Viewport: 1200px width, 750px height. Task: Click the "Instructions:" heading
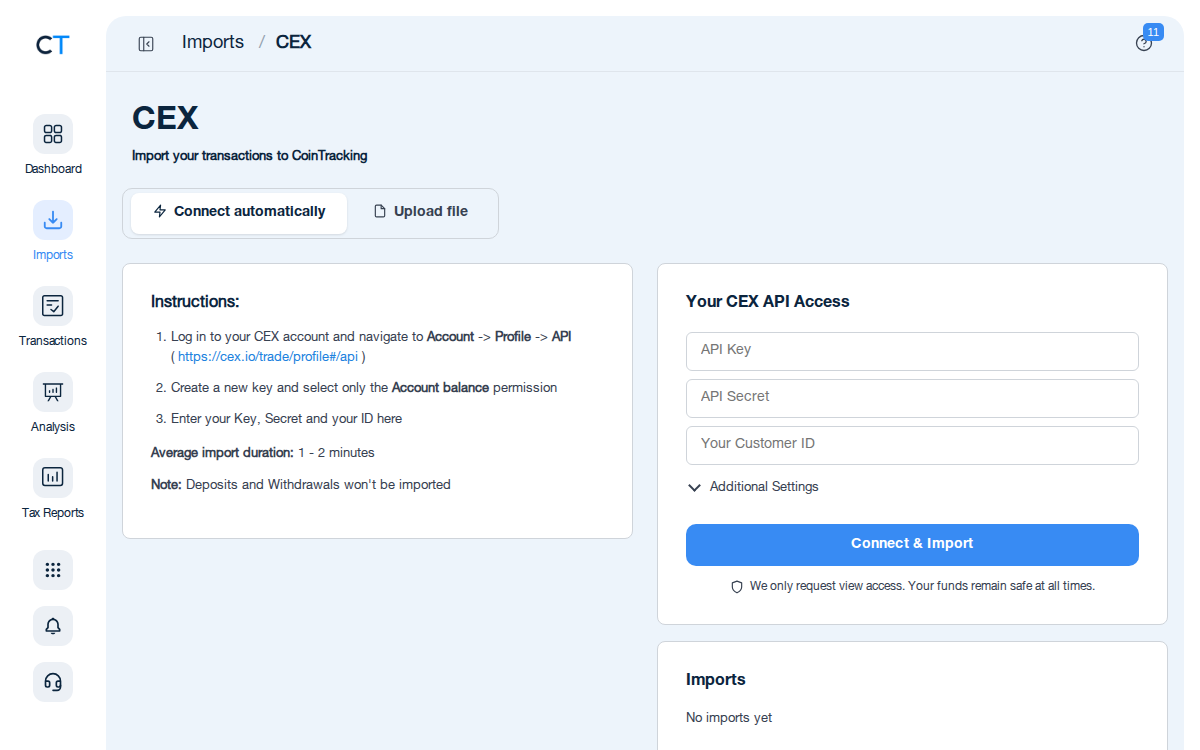195,302
